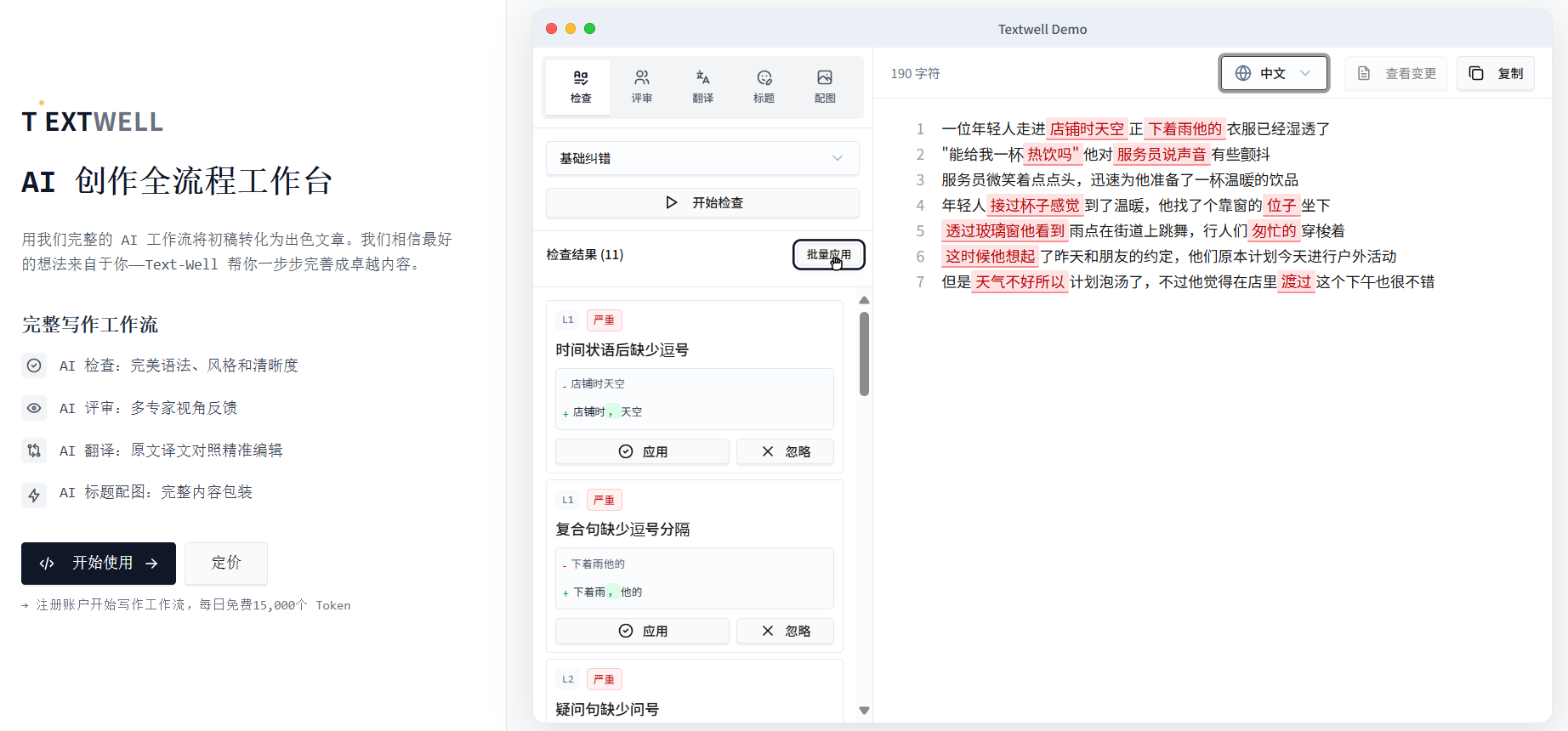Open the 检查 (Check) tab icon
Screen dimensions: 1568x731
point(581,87)
